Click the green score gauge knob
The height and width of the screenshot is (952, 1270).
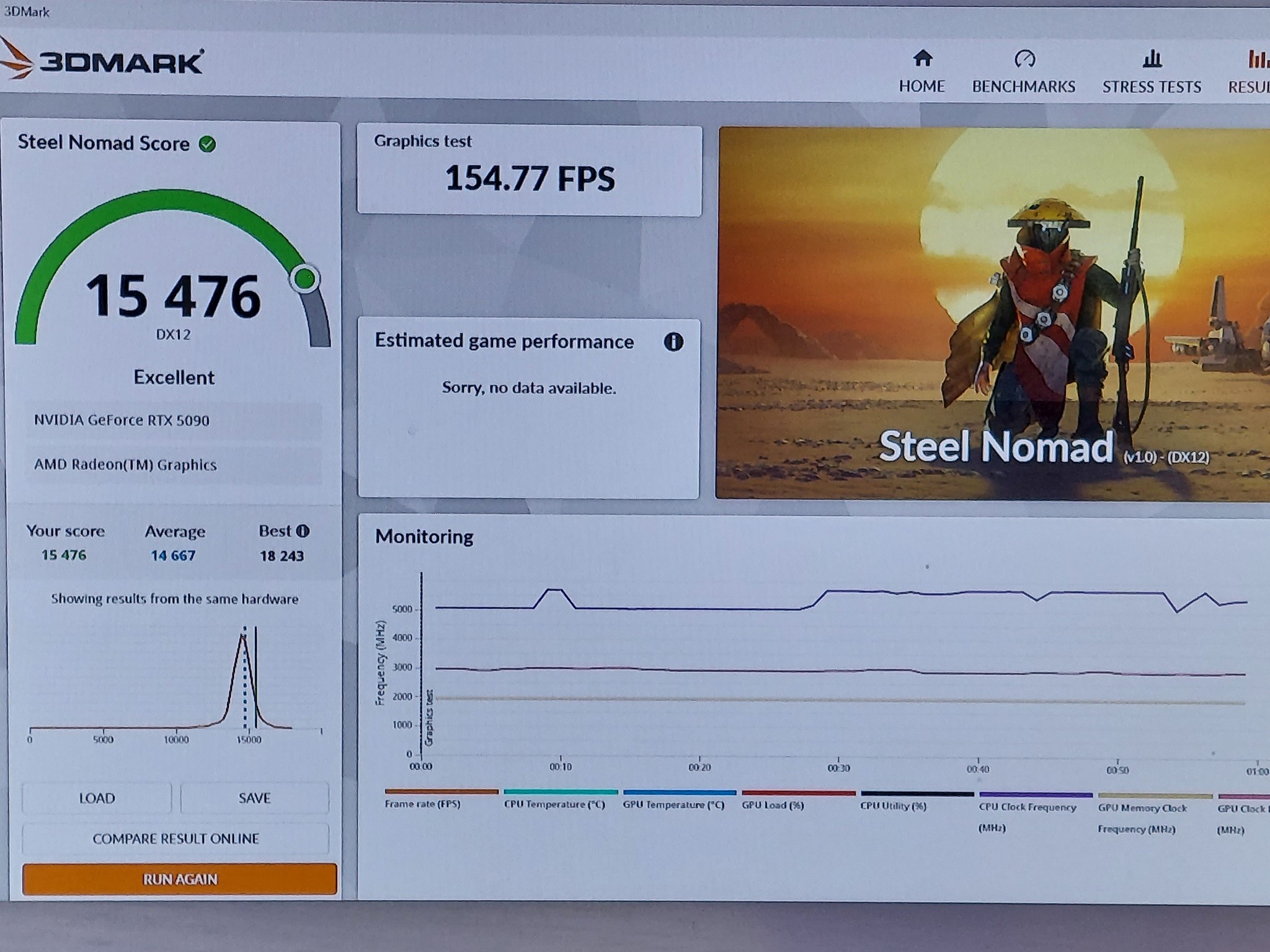click(x=304, y=279)
